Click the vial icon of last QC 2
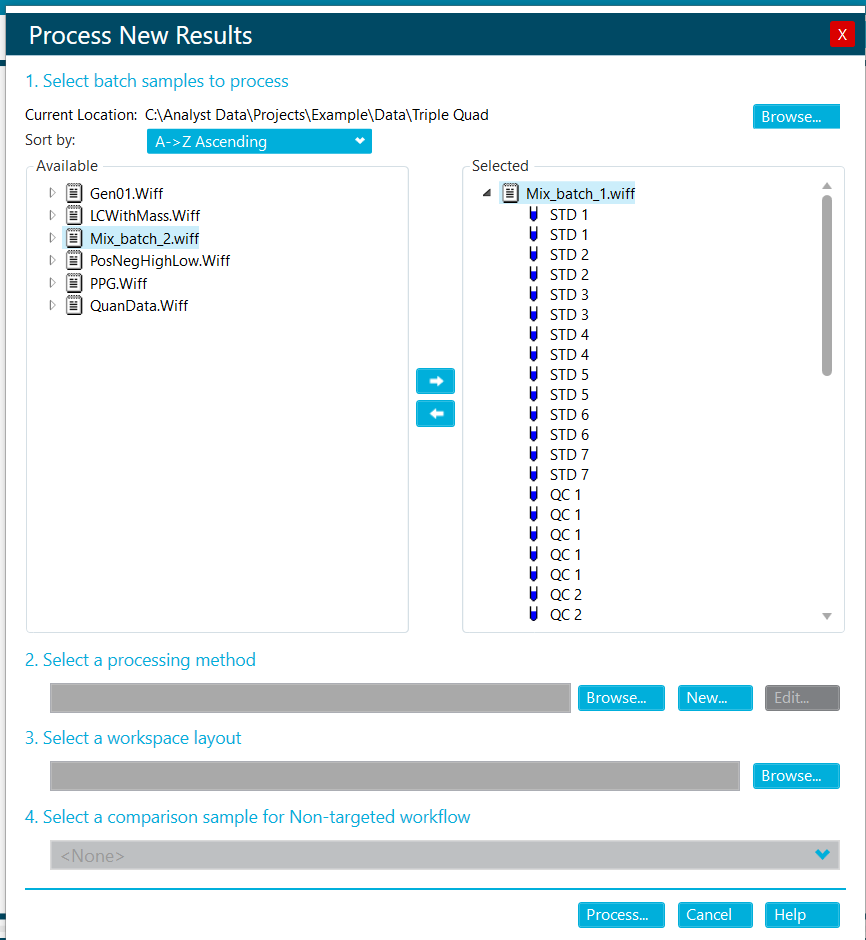The width and height of the screenshot is (866, 940). pos(533,614)
